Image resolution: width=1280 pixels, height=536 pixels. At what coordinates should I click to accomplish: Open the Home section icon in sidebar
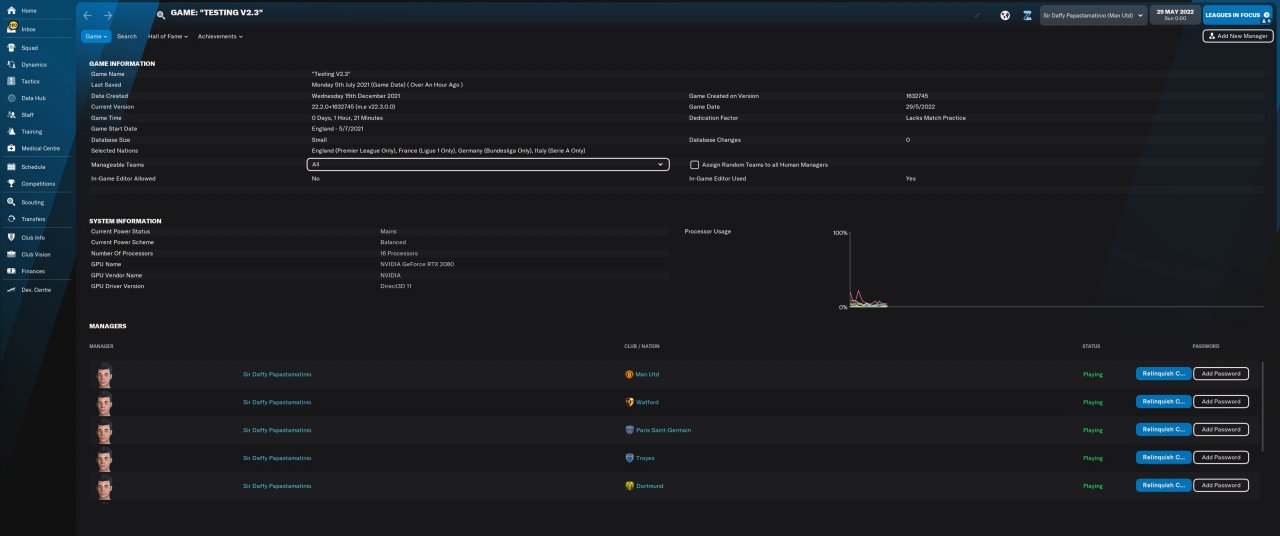point(11,11)
